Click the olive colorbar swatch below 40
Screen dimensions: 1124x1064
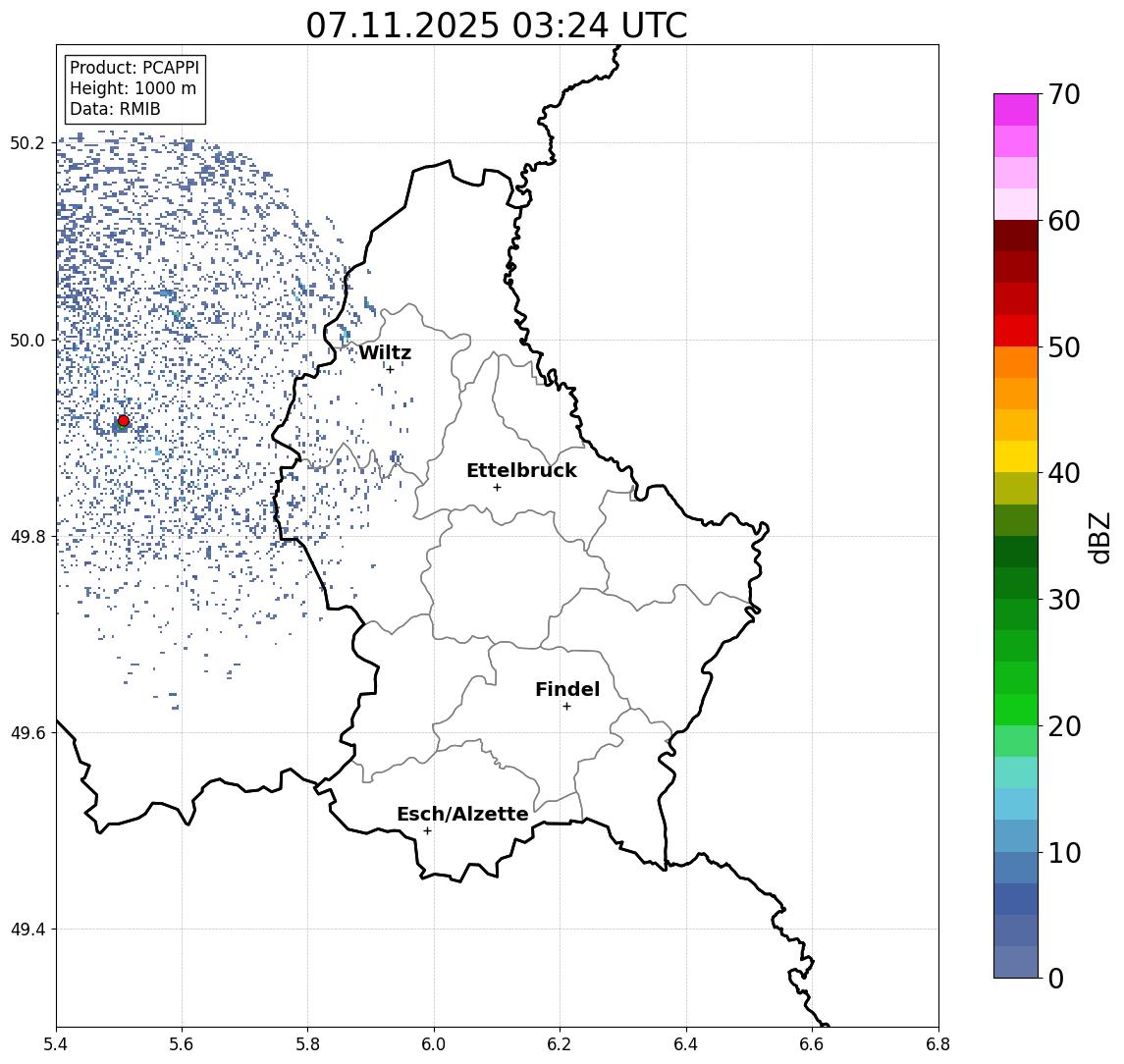(x=1016, y=488)
